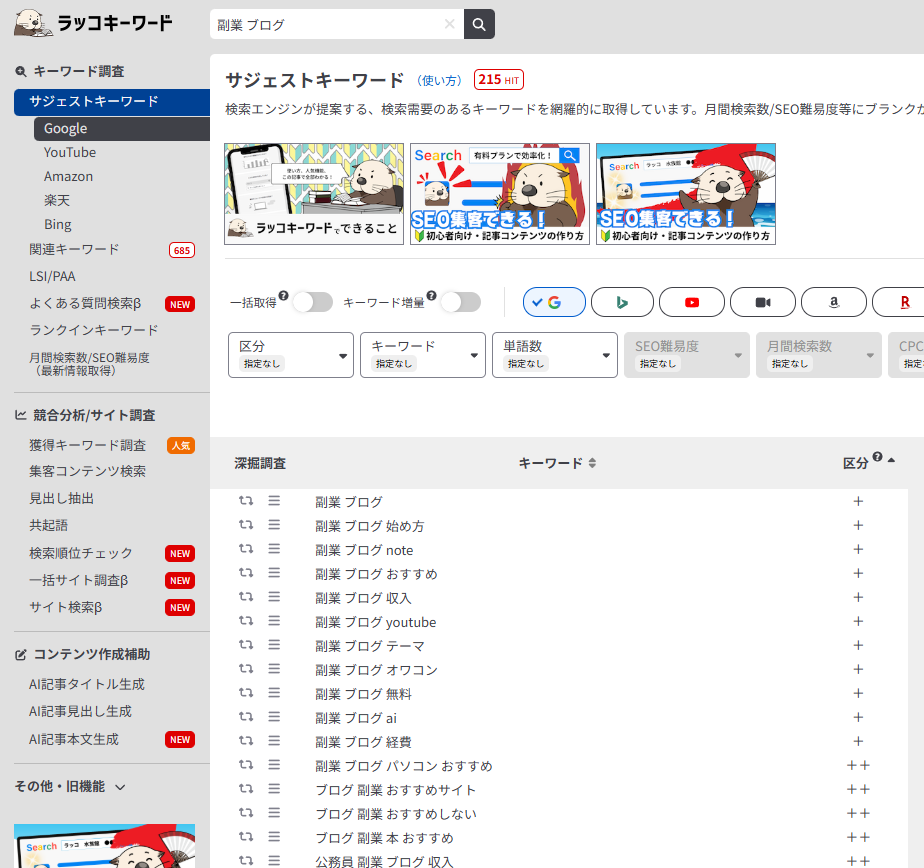Open YouTube in the sidebar suggest list
This screenshot has width=924, height=868.
pos(70,152)
